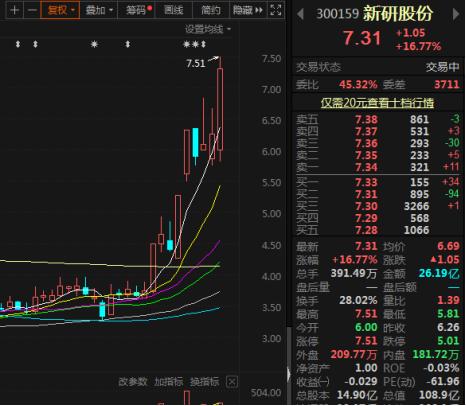
Task: Go to previous stock with left arrow
Action: click(x=300, y=14)
